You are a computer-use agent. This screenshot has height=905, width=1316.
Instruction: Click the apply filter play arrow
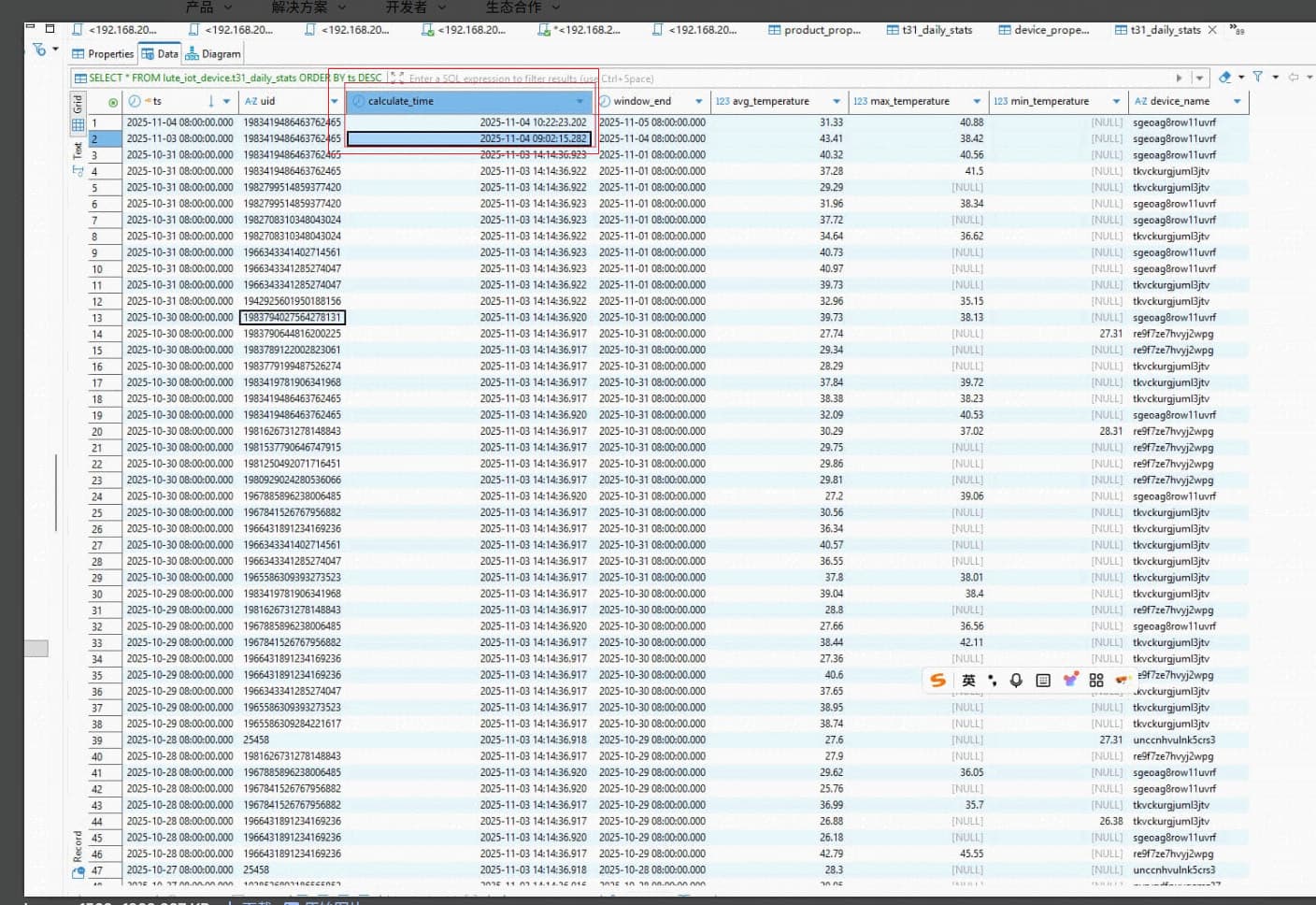point(1179,79)
